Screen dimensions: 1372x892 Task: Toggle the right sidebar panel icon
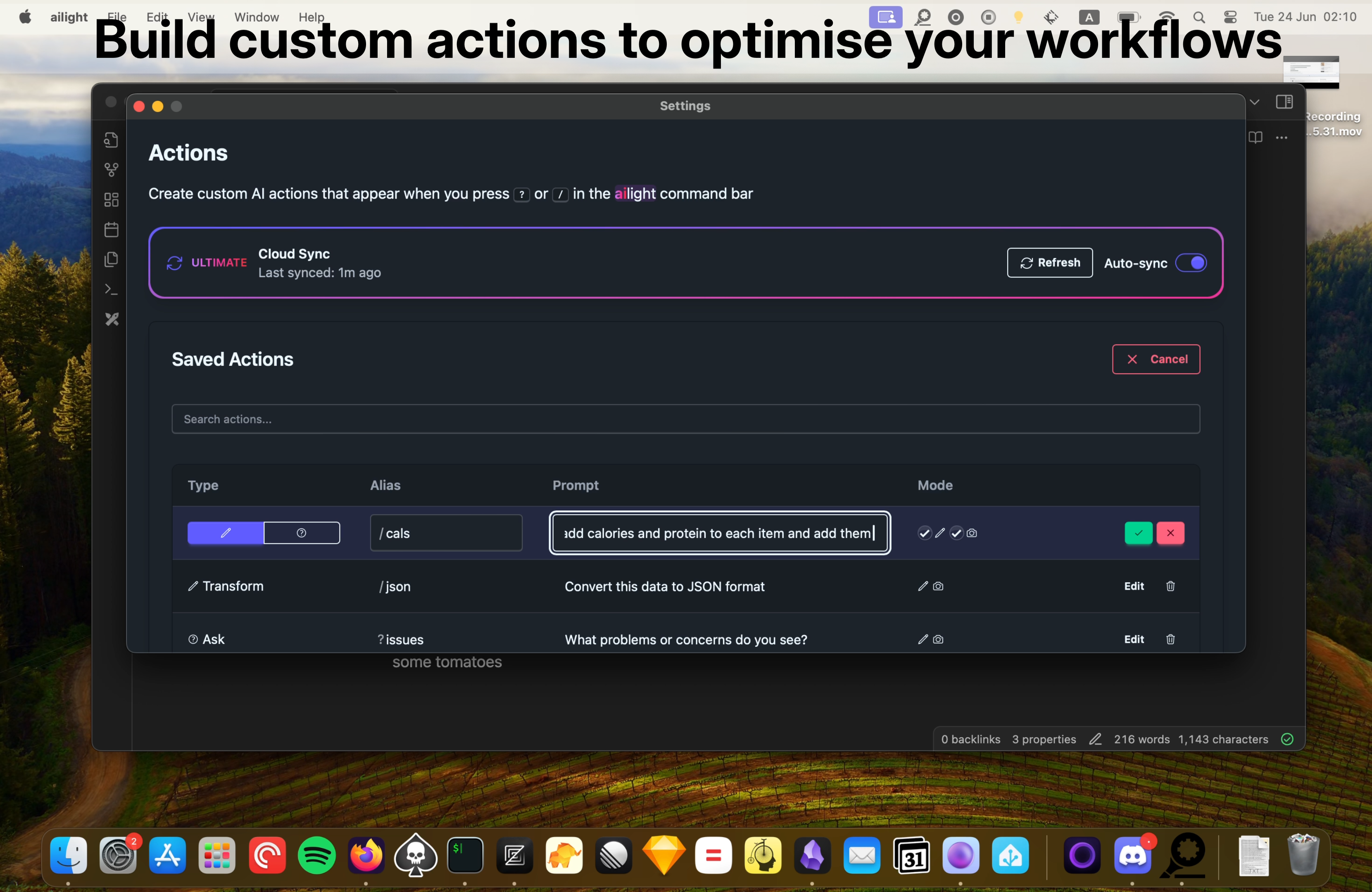1284,102
